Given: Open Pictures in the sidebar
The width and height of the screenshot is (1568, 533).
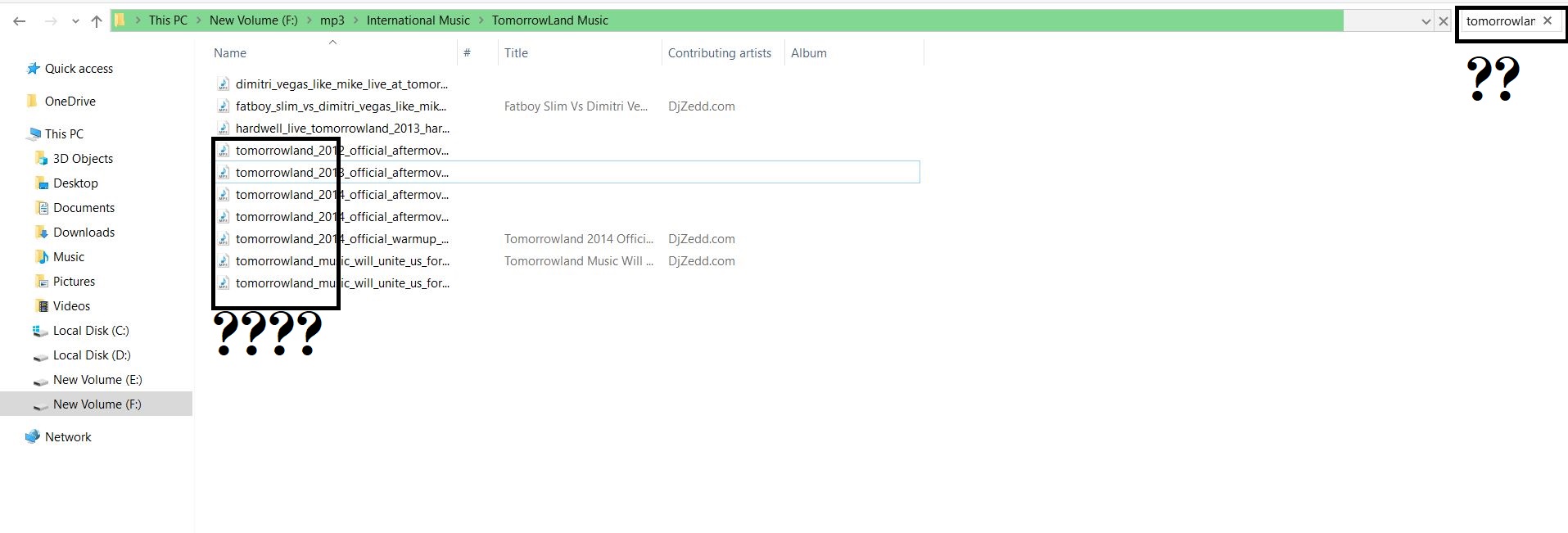Looking at the screenshot, I should coord(74,282).
